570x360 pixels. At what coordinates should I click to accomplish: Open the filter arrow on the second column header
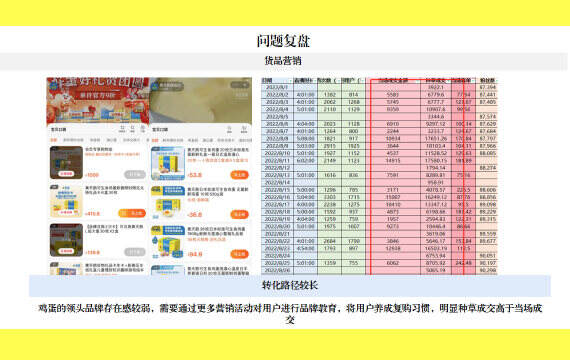[x=315, y=81]
